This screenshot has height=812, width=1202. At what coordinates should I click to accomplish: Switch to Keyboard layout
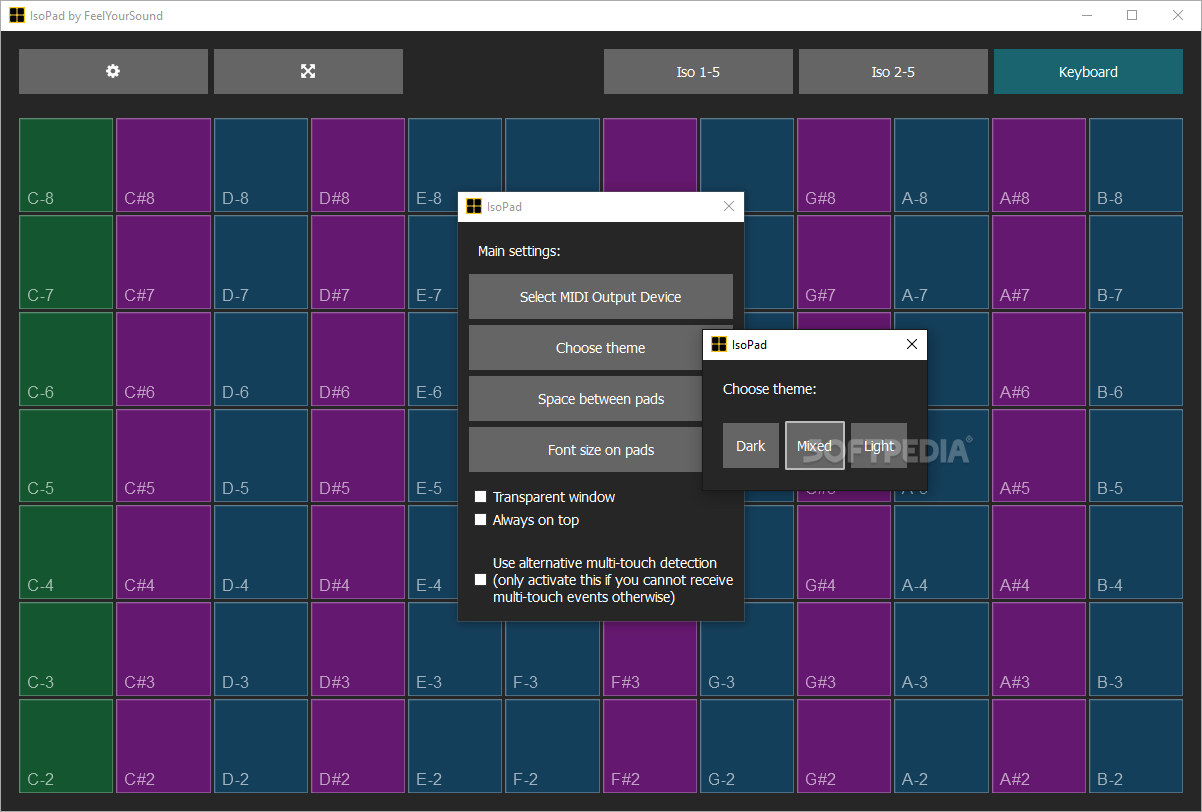tap(1088, 72)
